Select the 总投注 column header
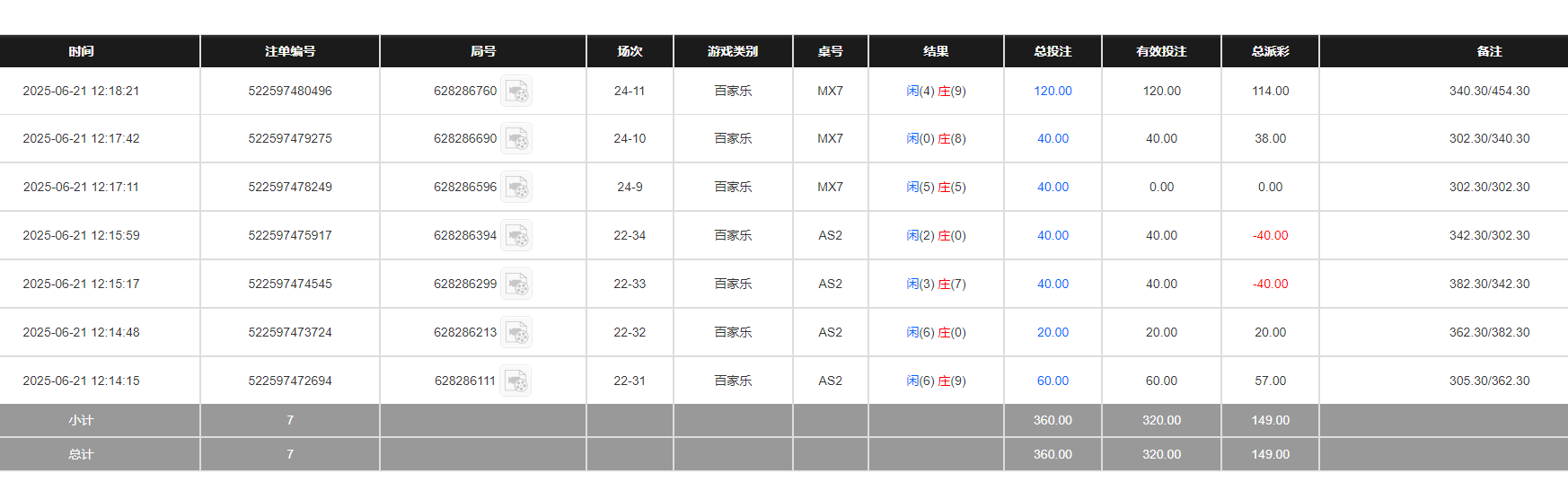This screenshot has width=1568, height=499. point(1053,51)
